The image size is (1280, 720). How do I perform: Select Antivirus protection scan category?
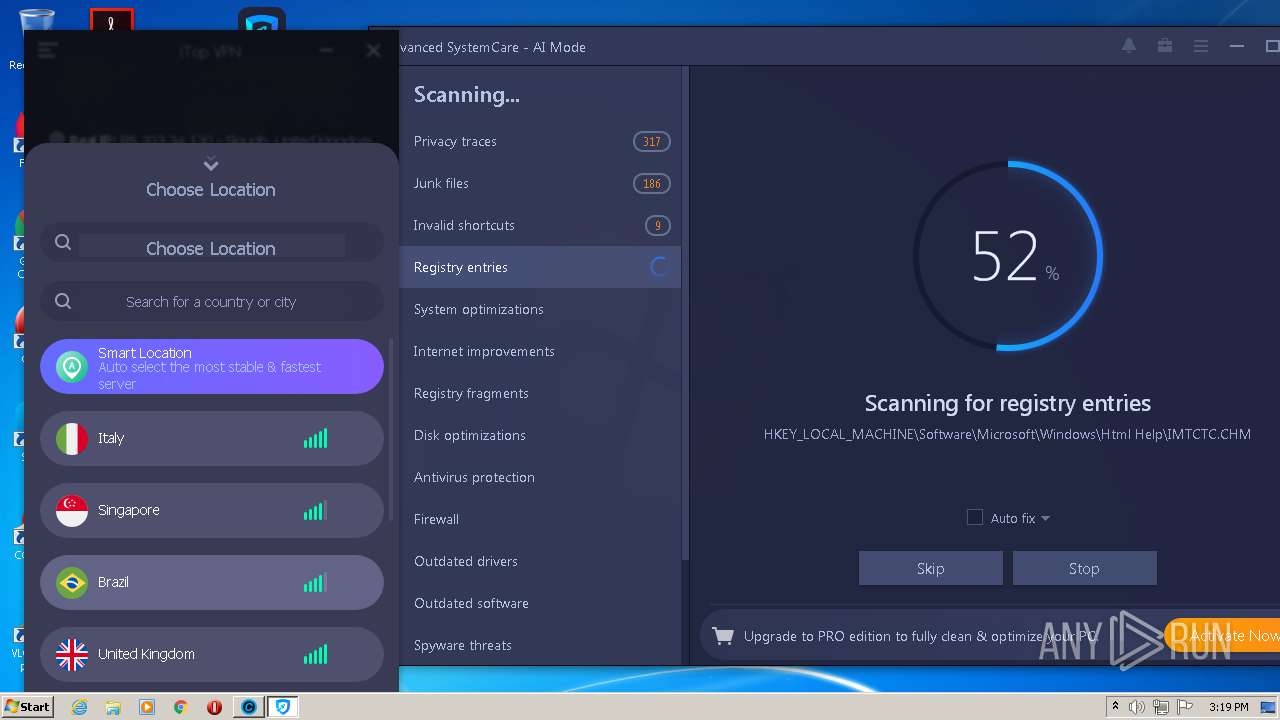tap(540, 477)
